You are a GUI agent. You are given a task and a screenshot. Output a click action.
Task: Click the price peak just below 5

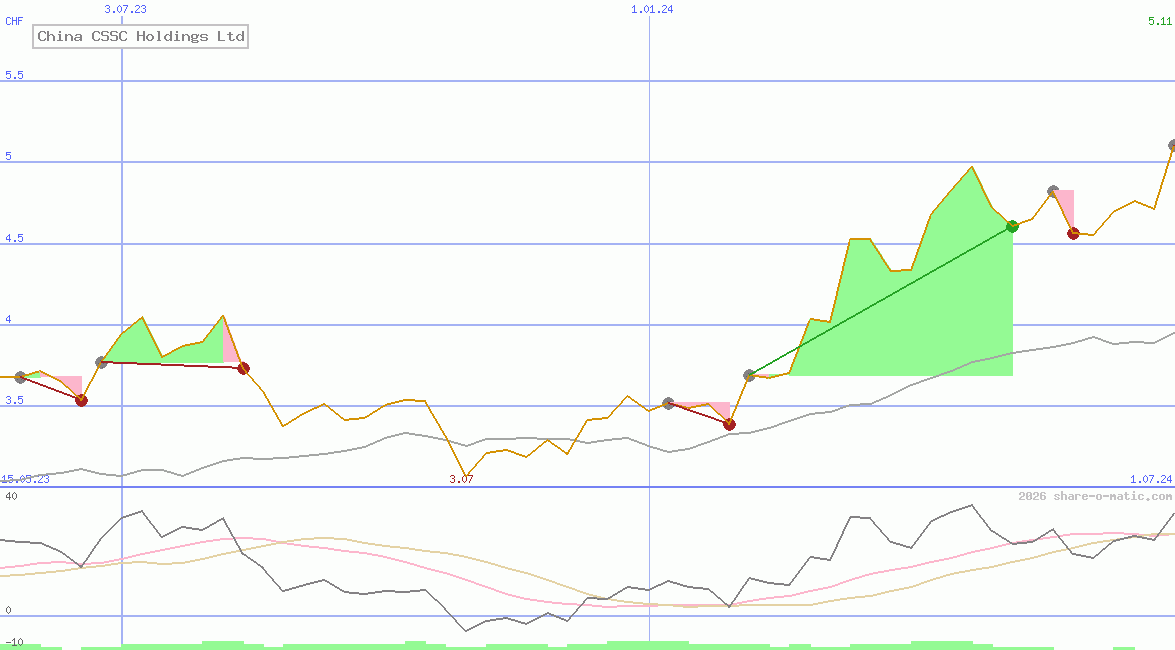tap(972, 167)
